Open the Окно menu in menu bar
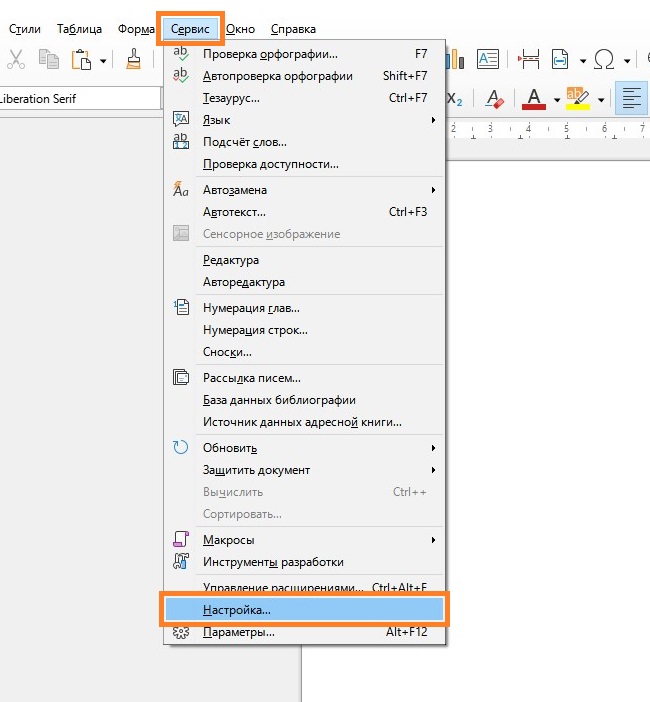The image size is (650, 702). [240, 29]
